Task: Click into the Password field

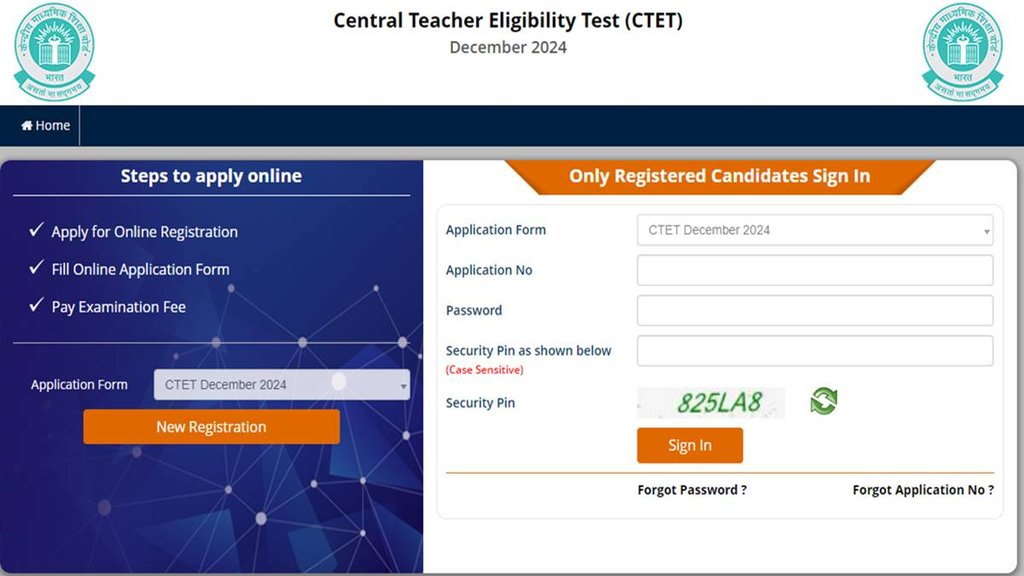Action: tap(815, 310)
